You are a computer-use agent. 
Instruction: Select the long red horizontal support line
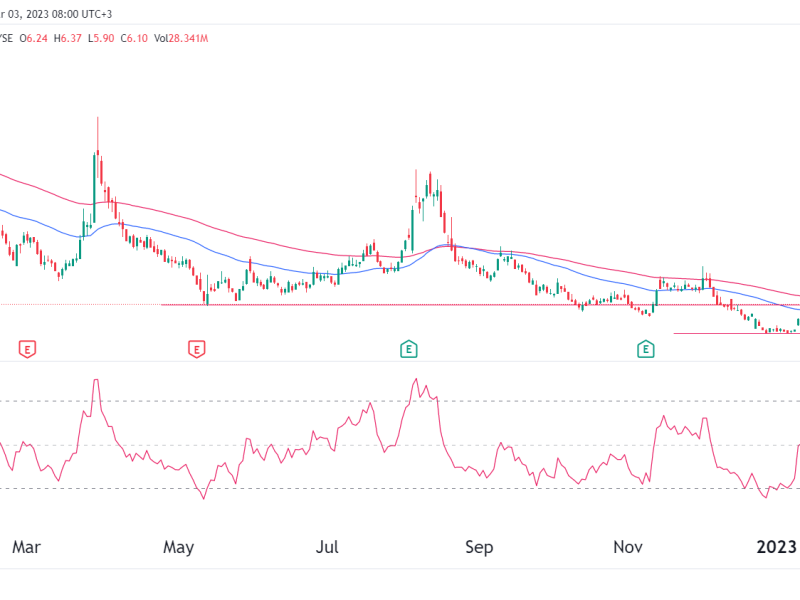click(400, 305)
